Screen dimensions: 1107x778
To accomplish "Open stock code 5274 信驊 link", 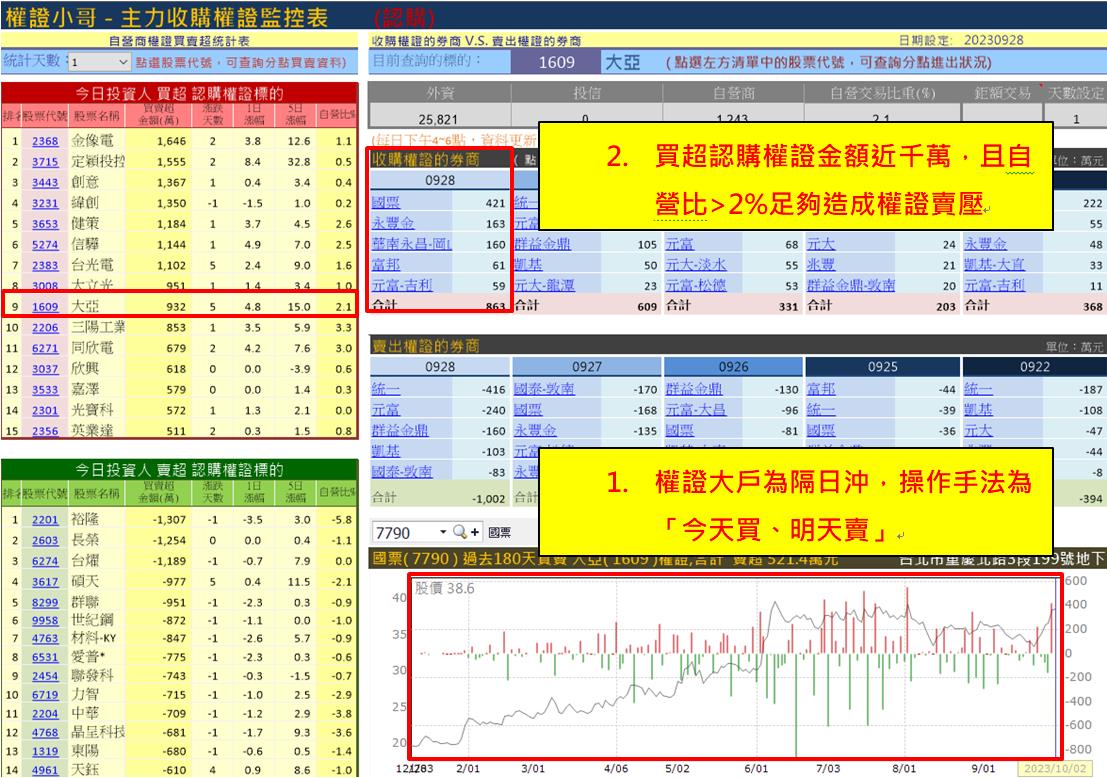I will (x=45, y=245).
